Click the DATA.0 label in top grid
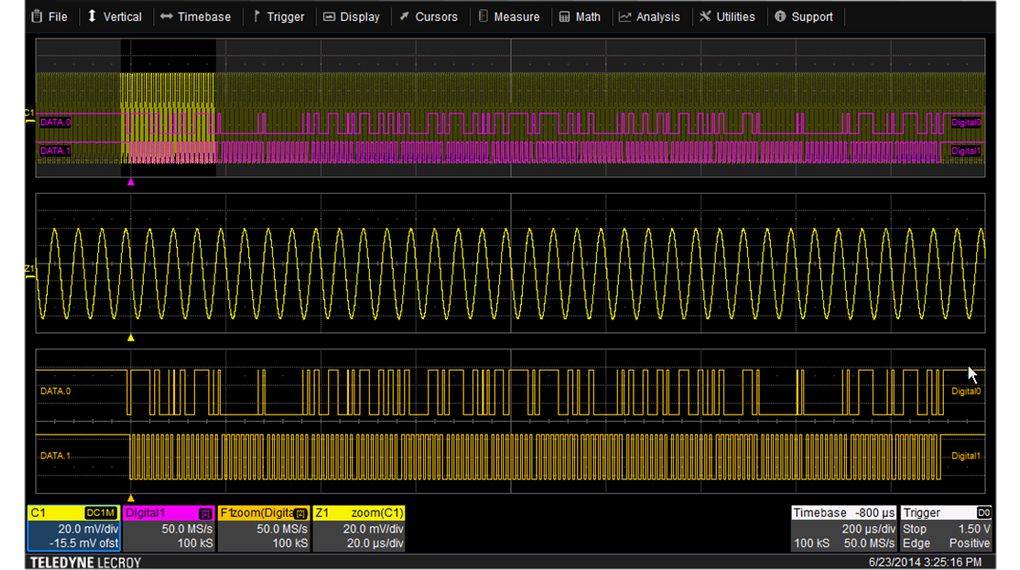Screen dimensions: 1020x570 pos(55,122)
